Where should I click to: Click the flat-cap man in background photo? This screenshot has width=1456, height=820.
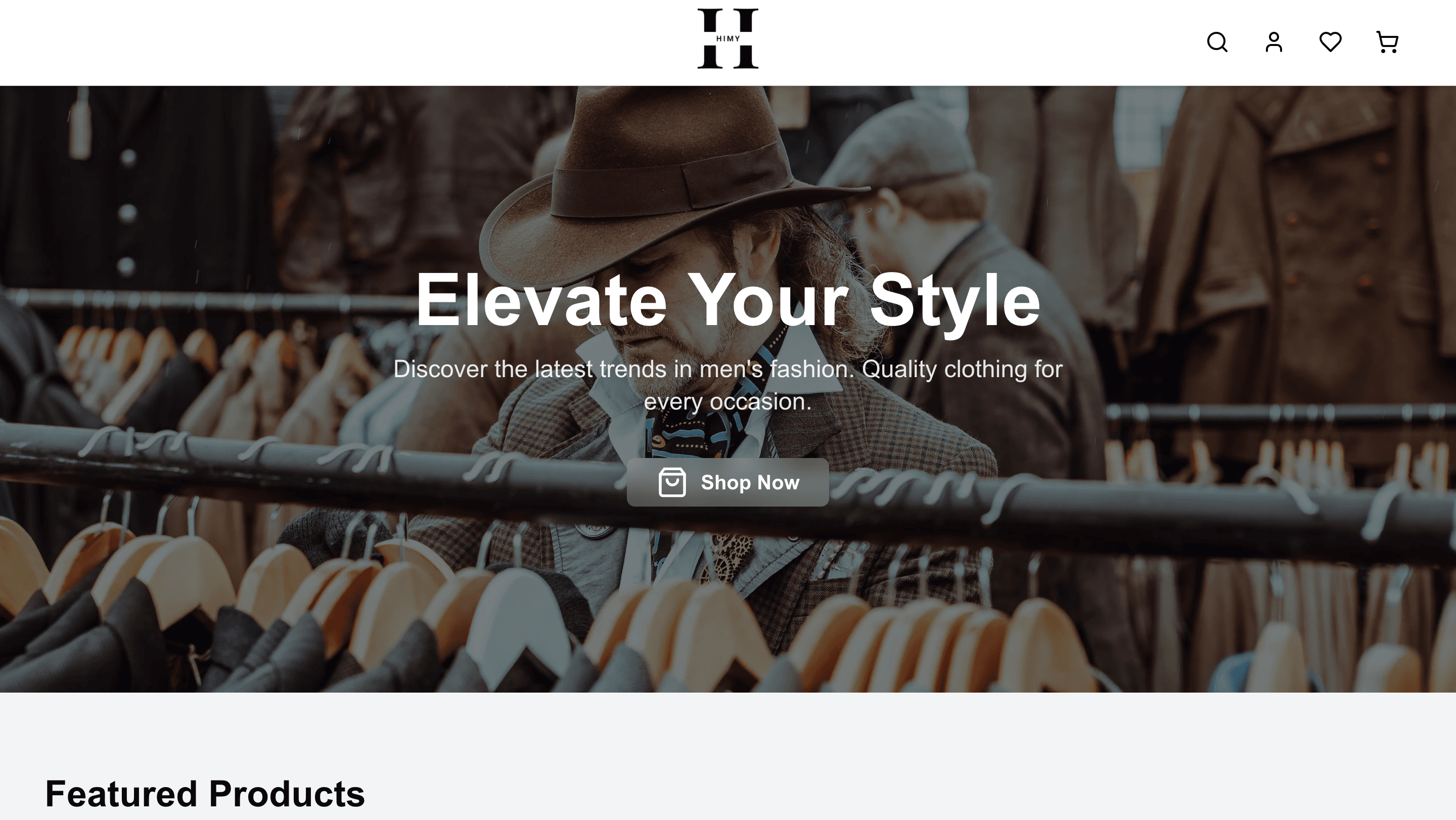[x=927, y=226]
